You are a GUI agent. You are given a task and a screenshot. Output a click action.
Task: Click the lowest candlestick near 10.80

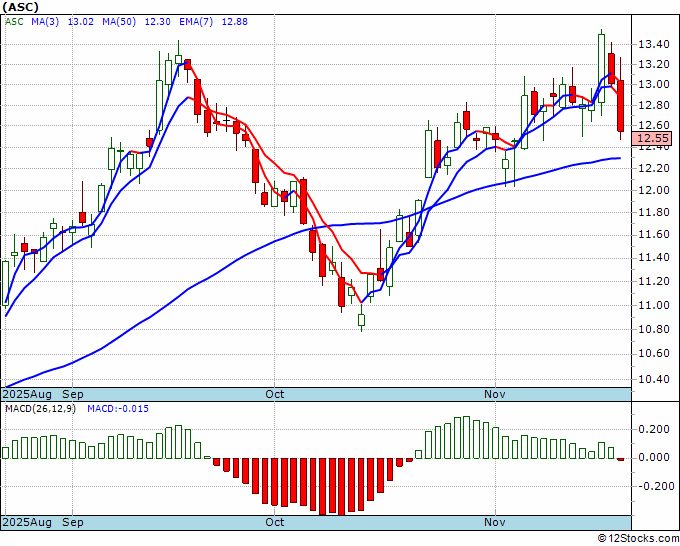tap(361, 320)
